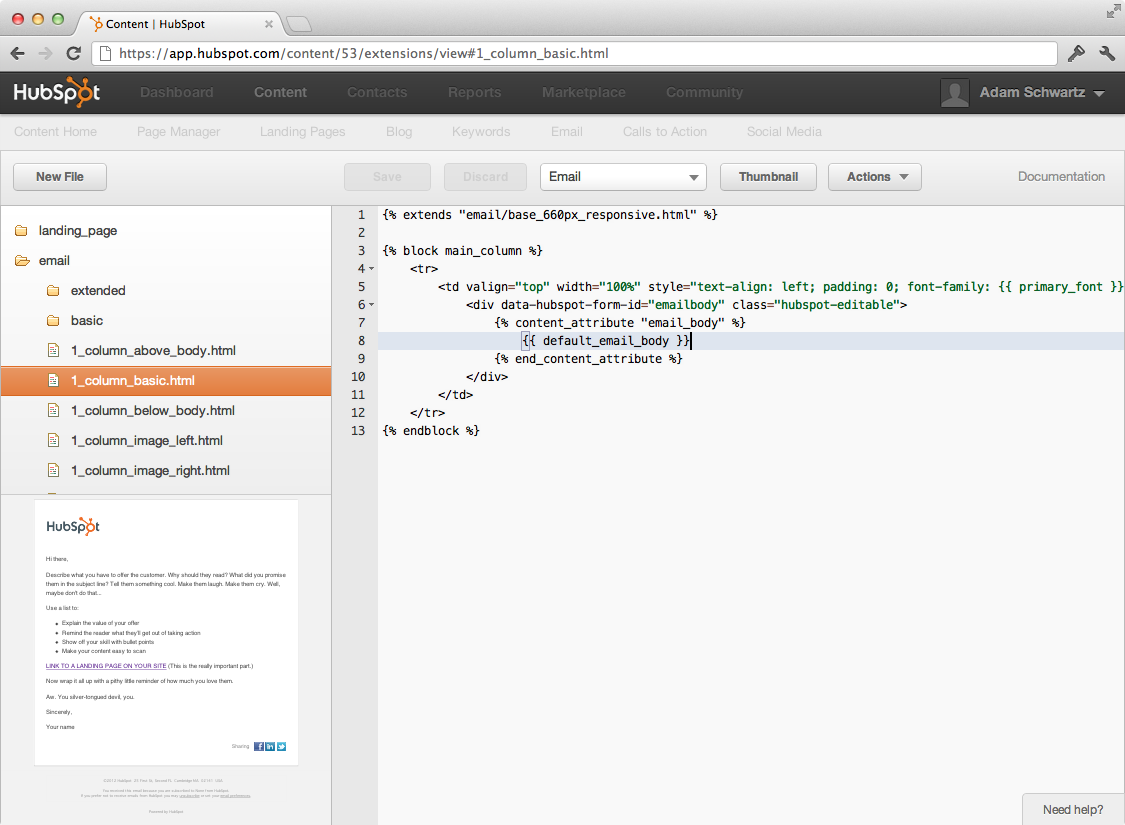Image resolution: width=1125 pixels, height=825 pixels.
Task: Click the Need help? button
Action: (x=1073, y=810)
